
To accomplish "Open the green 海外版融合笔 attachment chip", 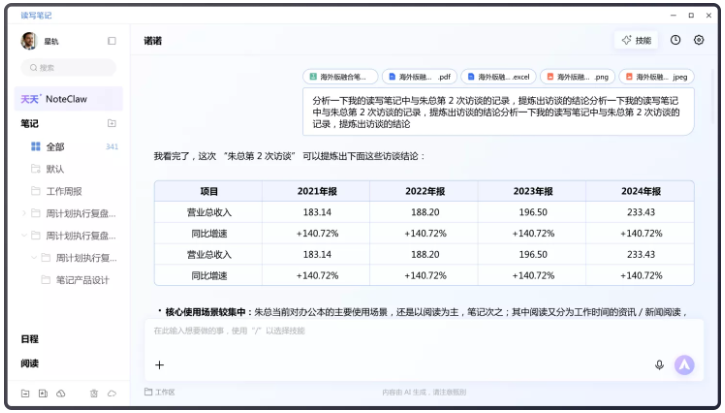I will pyautogui.click(x=340, y=77).
